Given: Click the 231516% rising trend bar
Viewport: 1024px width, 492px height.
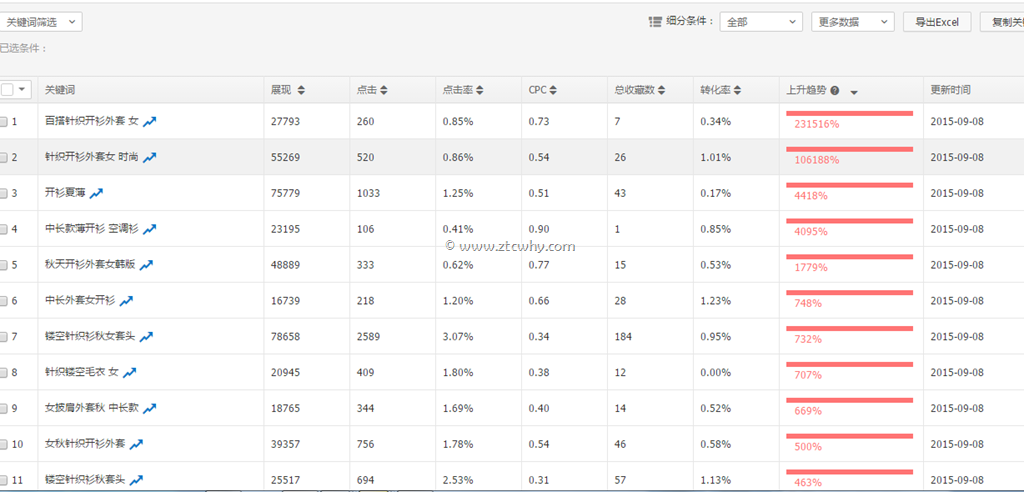Looking at the screenshot, I should pyautogui.click(x=850, y=120).
